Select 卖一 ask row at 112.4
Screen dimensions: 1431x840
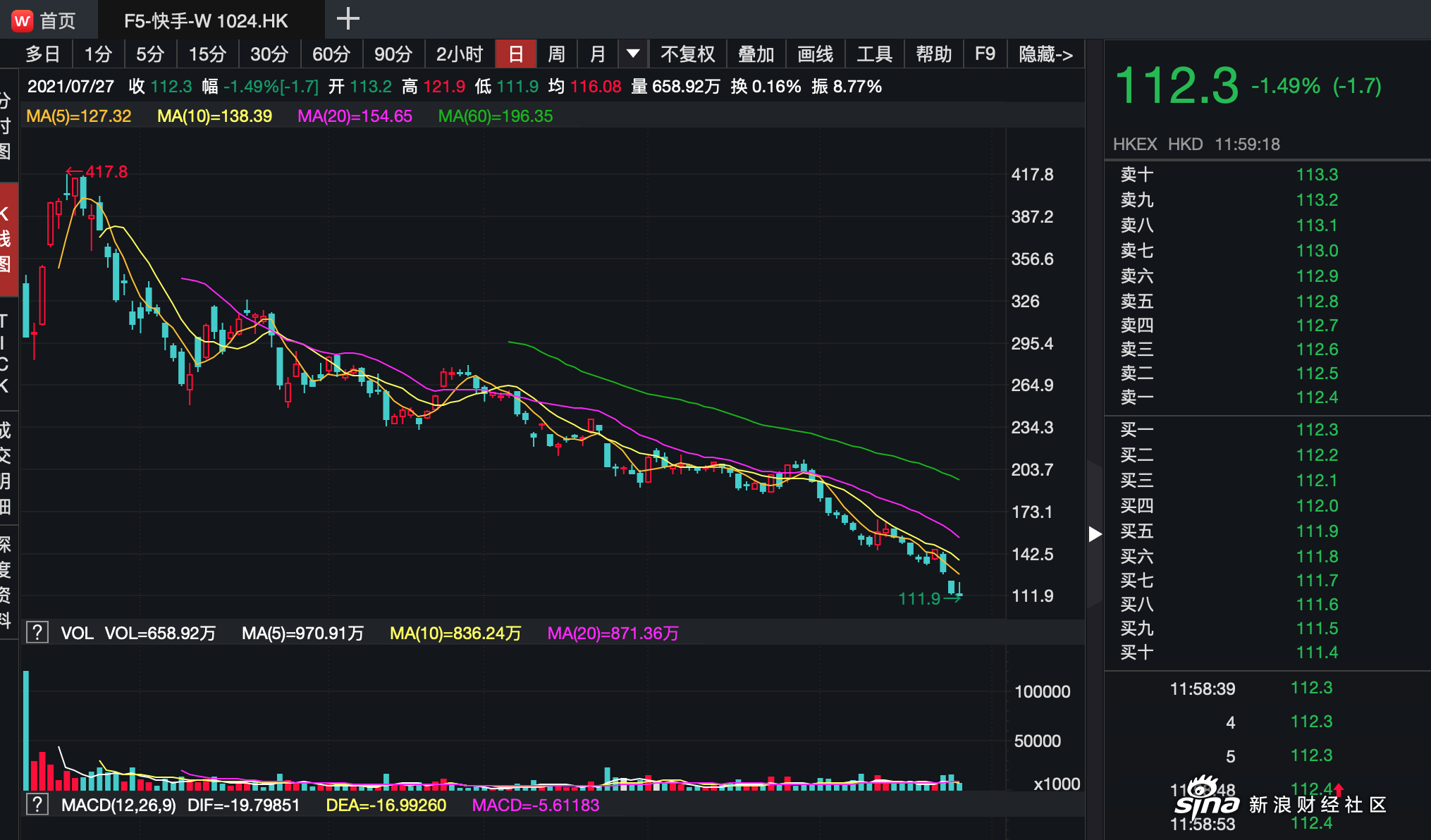[x=1267, y=397]
